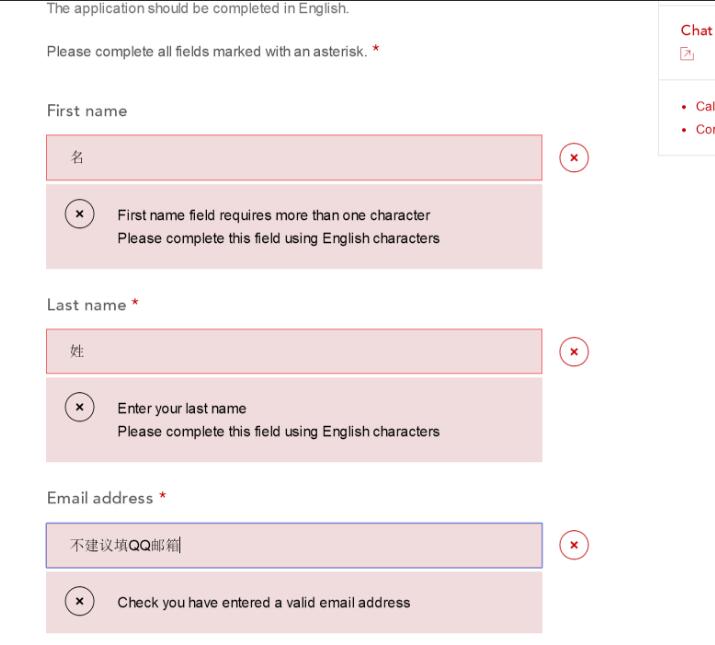
Task: Click the error icon in the Email address message
Action: pyautogui.click(x=80, y=602)
